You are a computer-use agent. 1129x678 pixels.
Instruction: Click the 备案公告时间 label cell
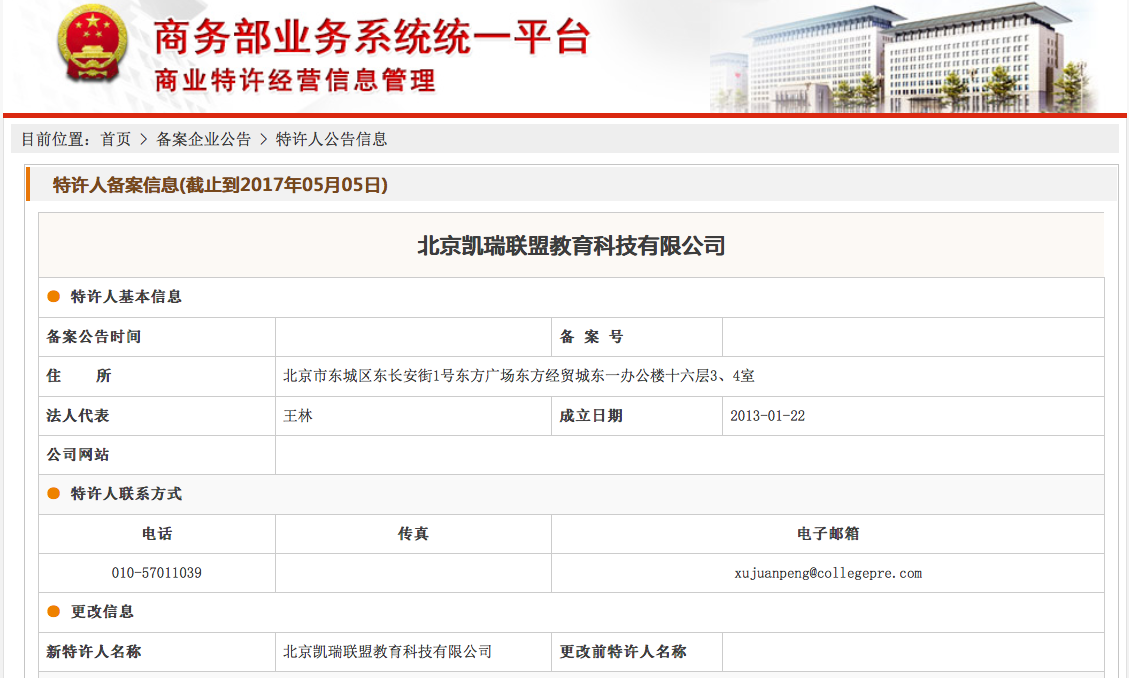coord(157,337)
